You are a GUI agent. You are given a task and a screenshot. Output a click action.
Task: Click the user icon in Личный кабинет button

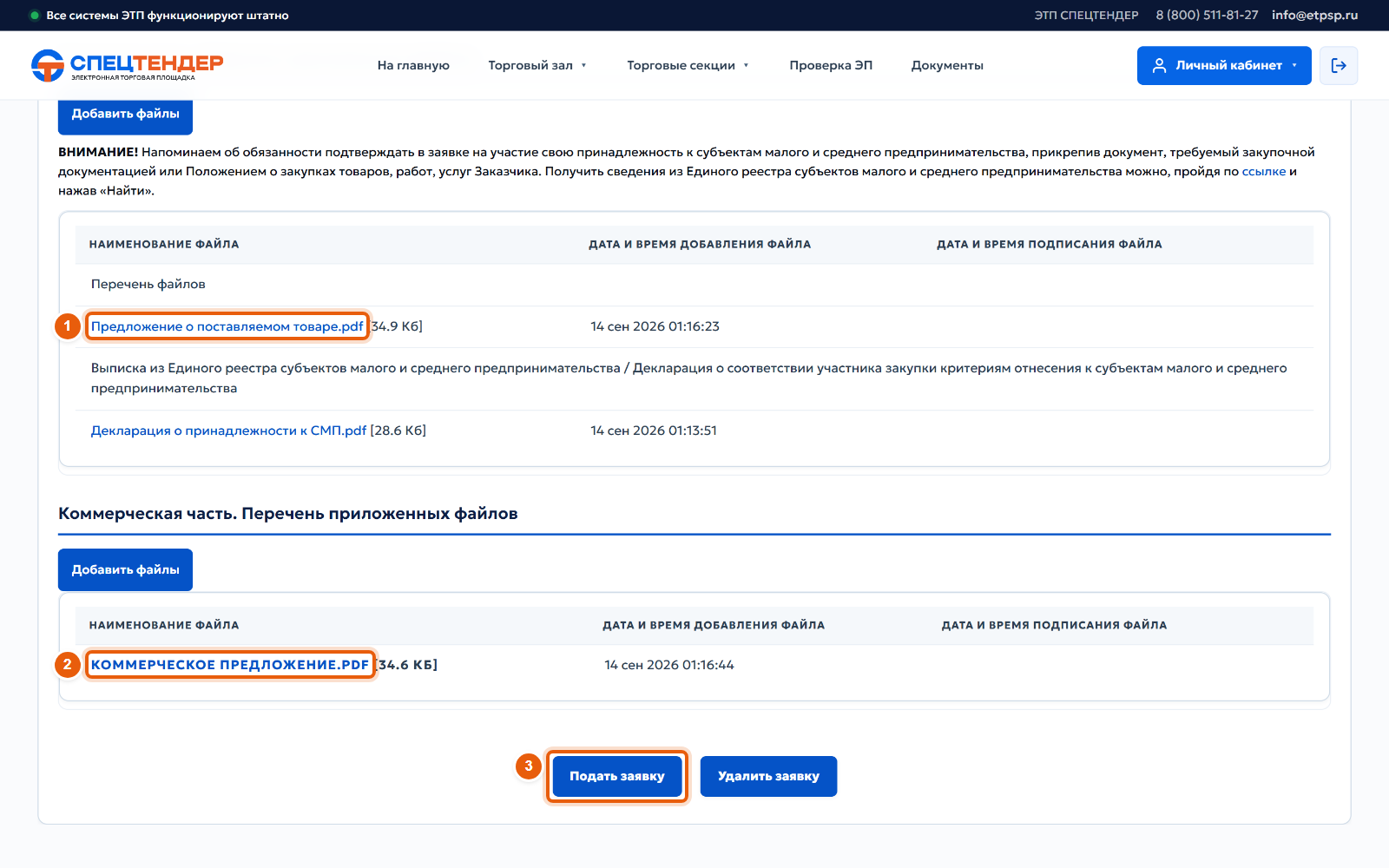click(x=1159, y=65)
